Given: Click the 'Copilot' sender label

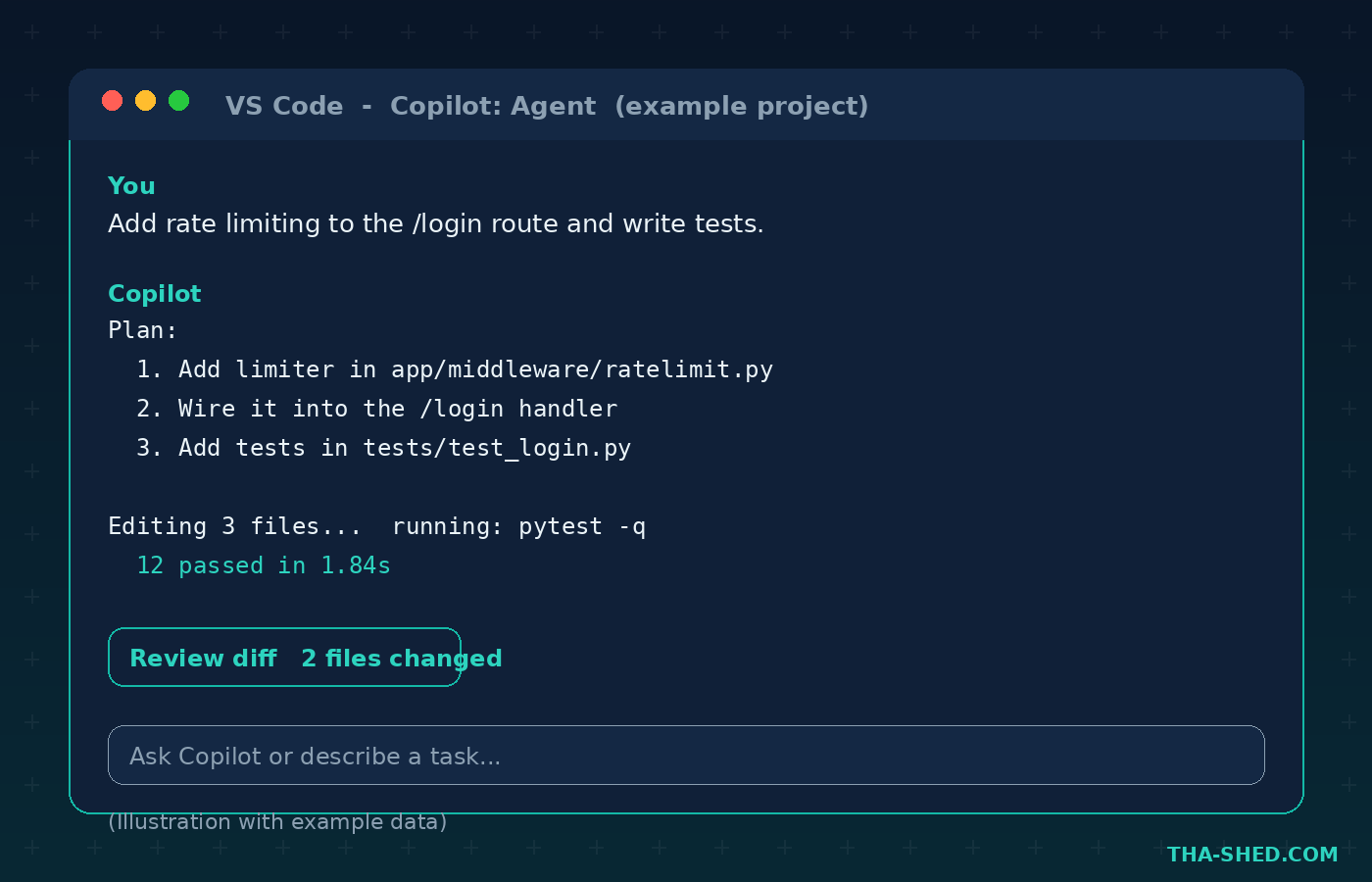Looking at the screenshot, I should [155, 294].
